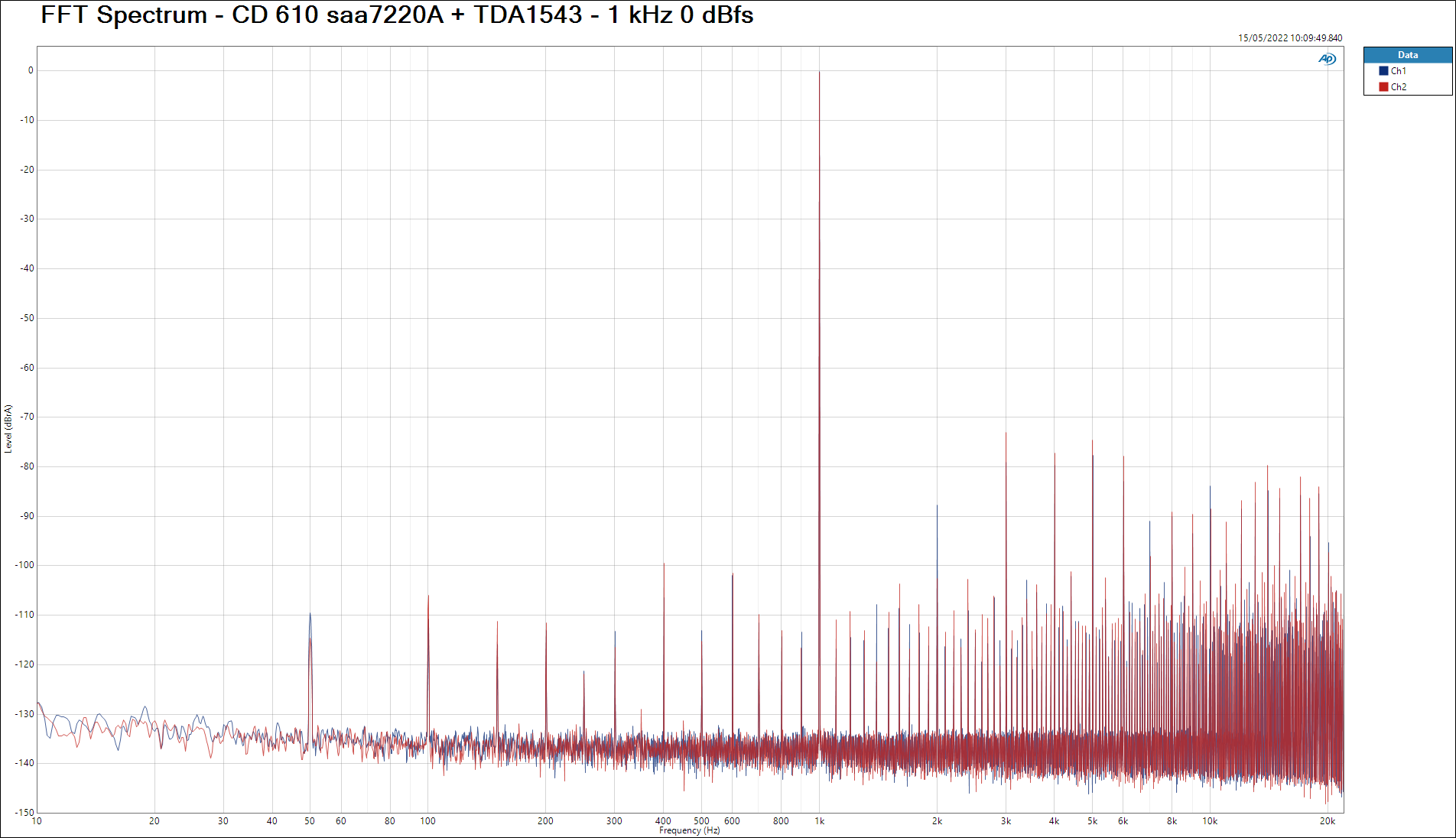Click the Ch2 label in the Data legend
The width and height of the screenshot is (1456, 838).
(1398, 86)
